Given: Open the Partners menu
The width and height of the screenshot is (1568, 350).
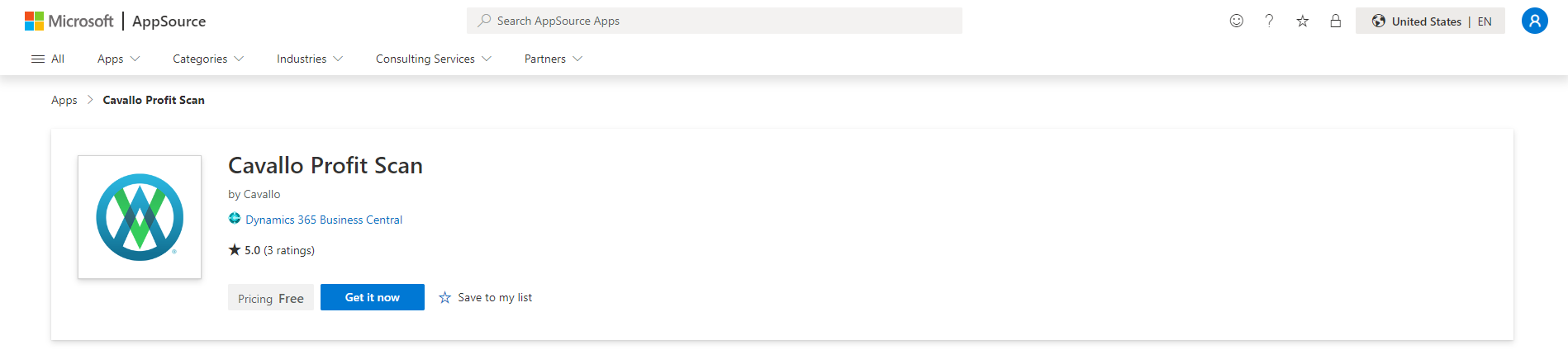Looking at the screenshot, I should (553, 59).
